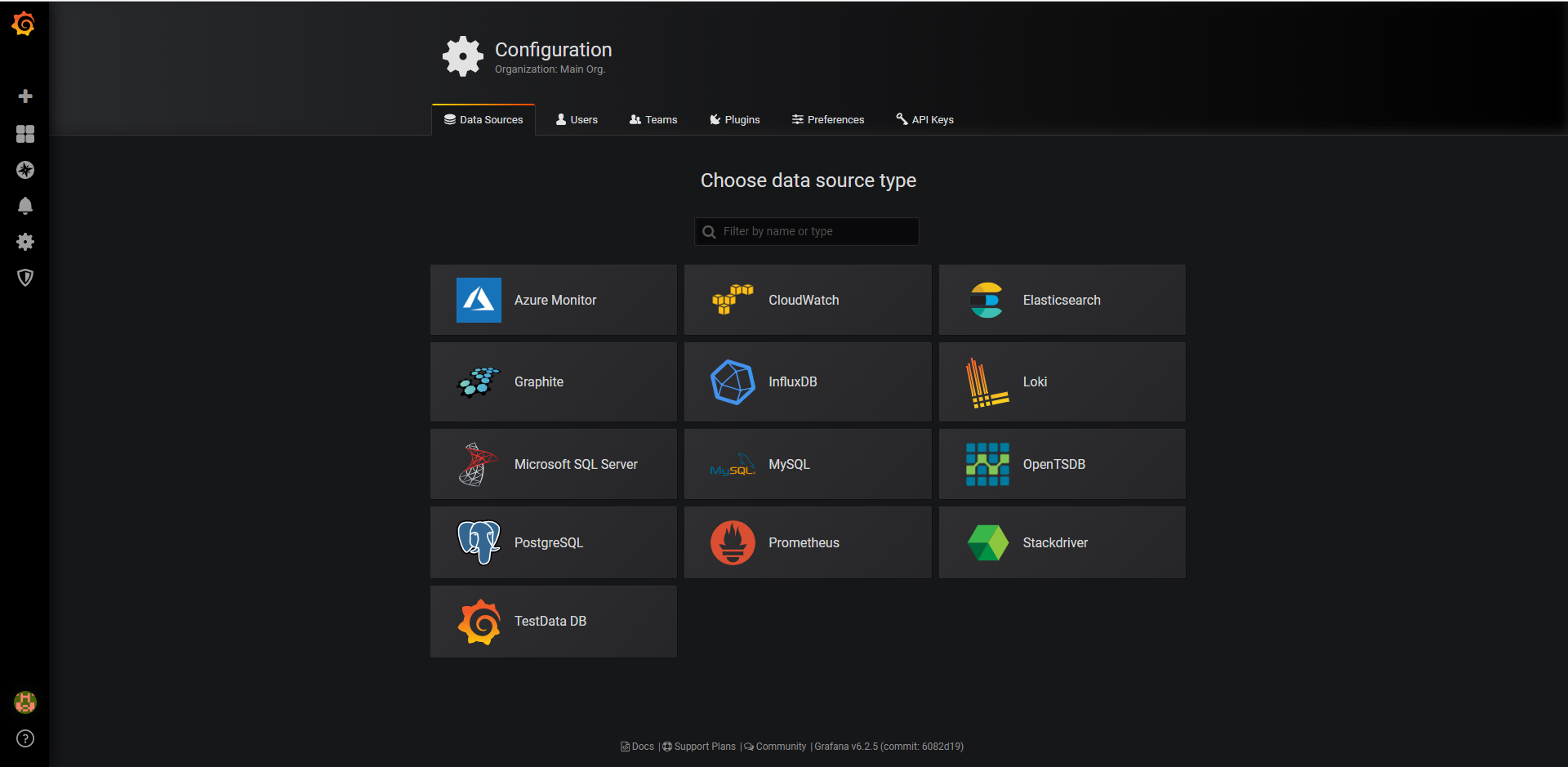Select the Elasticsearch data source label
1568x767 pixels.
click(1062, 301)
